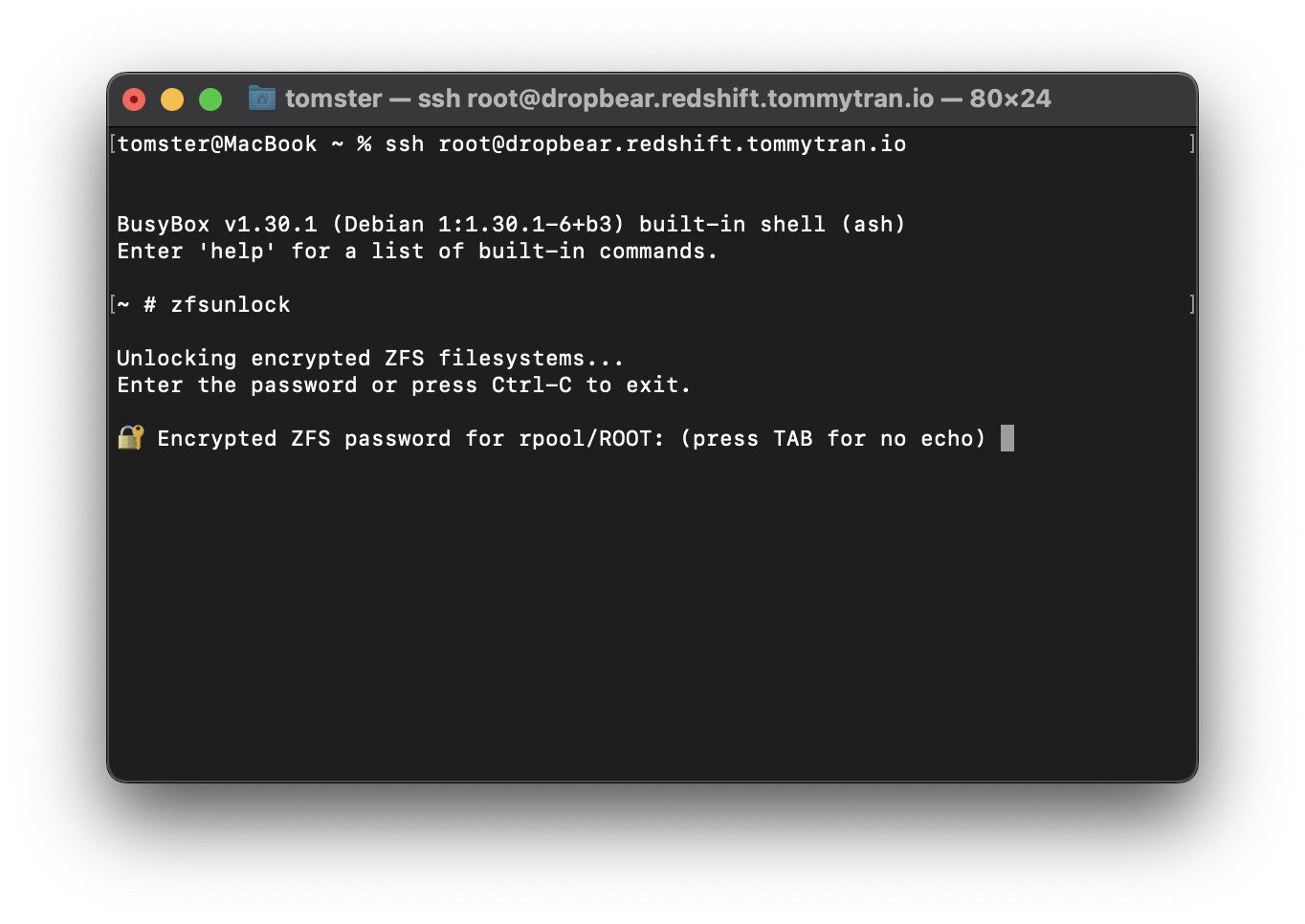Click the red close traffic light
The width and height of the screenshot is (1305, 924).
133,99
